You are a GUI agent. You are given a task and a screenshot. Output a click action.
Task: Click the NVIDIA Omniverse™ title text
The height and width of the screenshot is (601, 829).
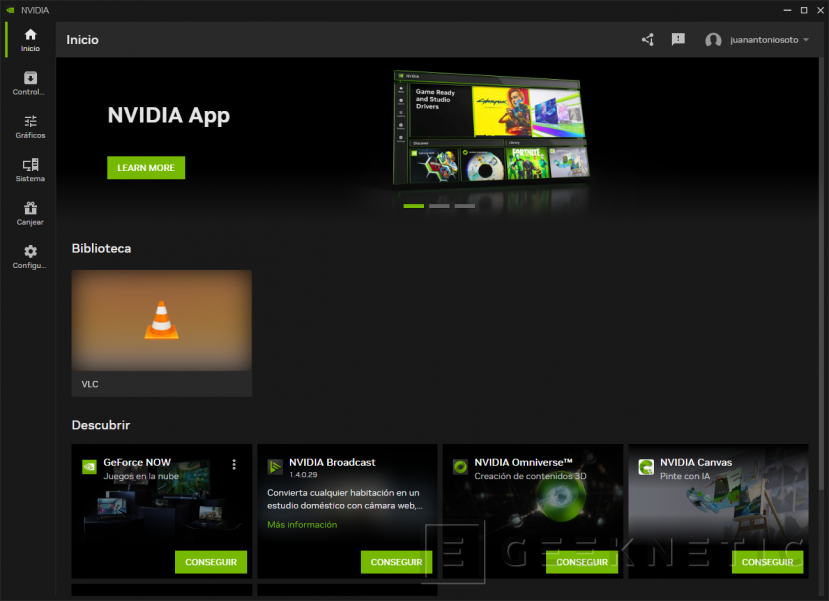point(523,462)
